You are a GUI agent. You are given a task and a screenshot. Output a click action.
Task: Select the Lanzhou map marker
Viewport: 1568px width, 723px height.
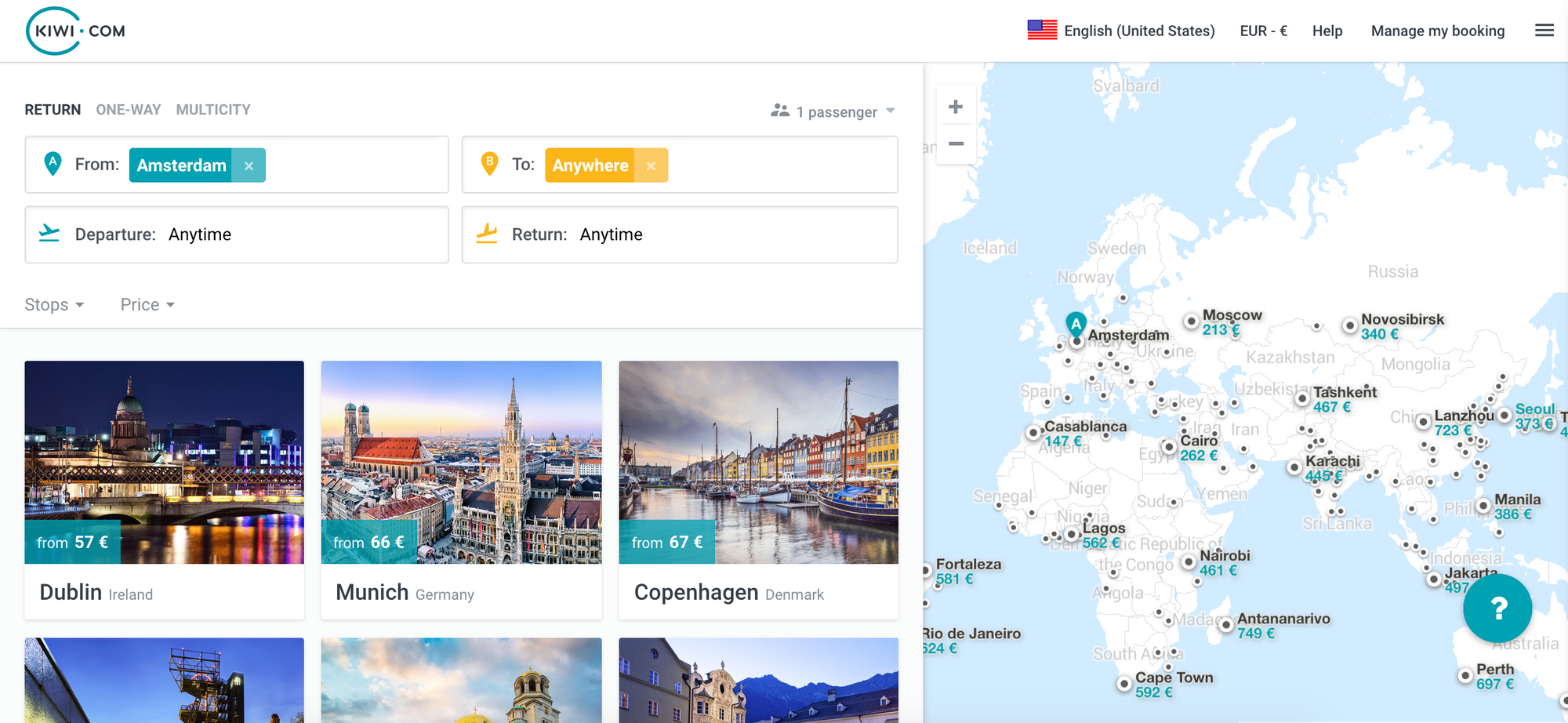(1424, 422)
